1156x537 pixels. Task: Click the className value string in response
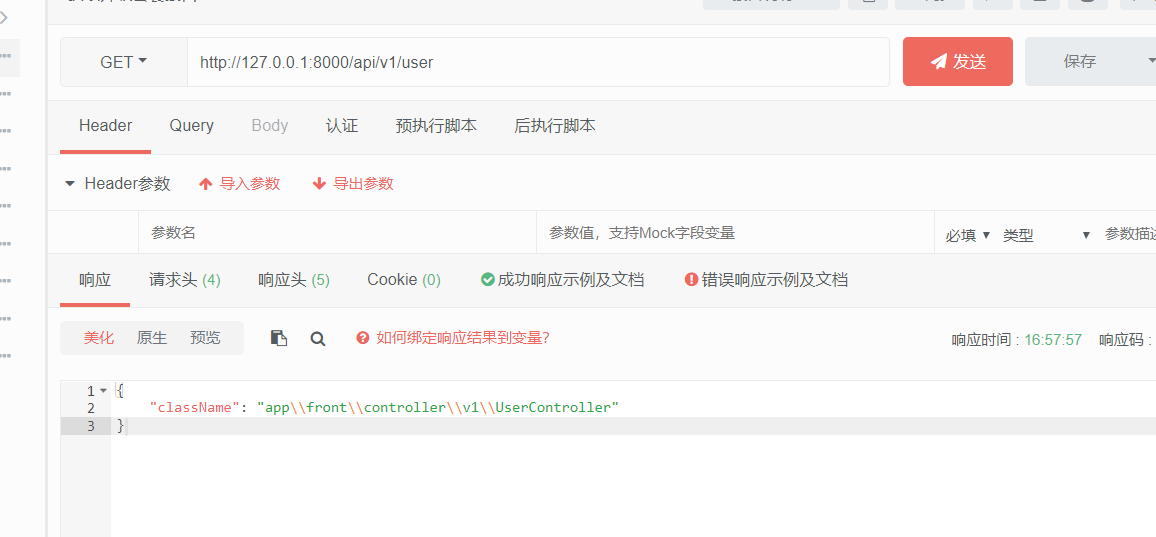click(438, 408)
